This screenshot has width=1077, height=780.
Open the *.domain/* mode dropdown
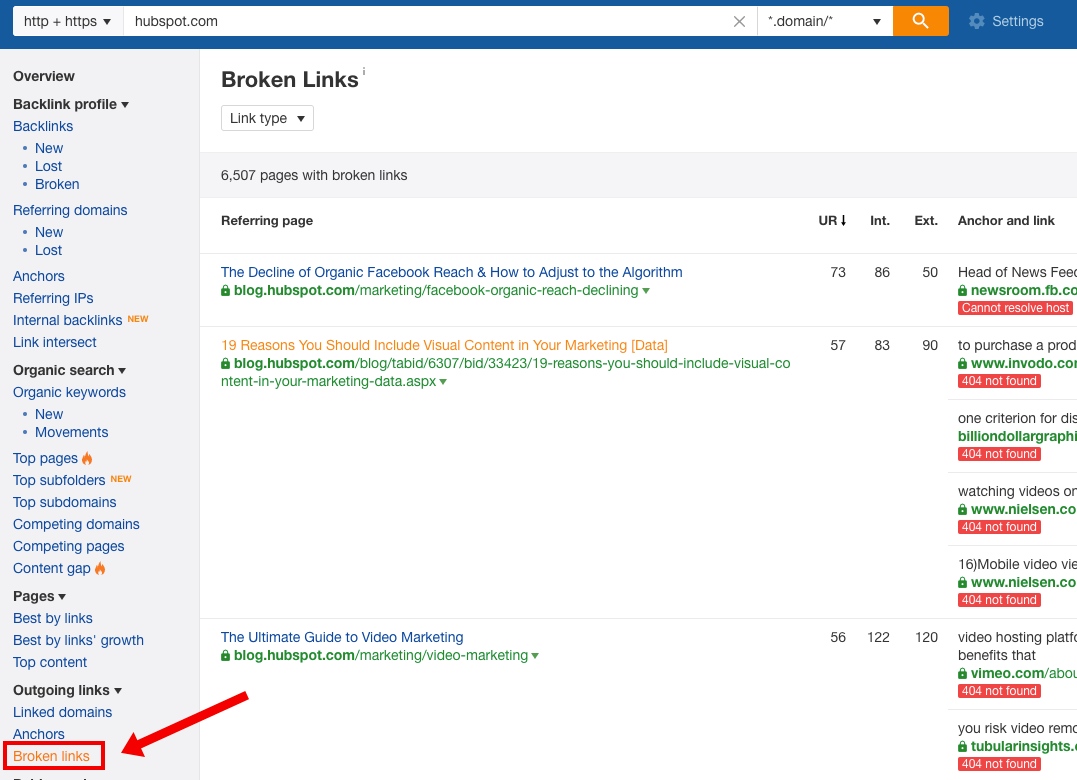point(825,21)
